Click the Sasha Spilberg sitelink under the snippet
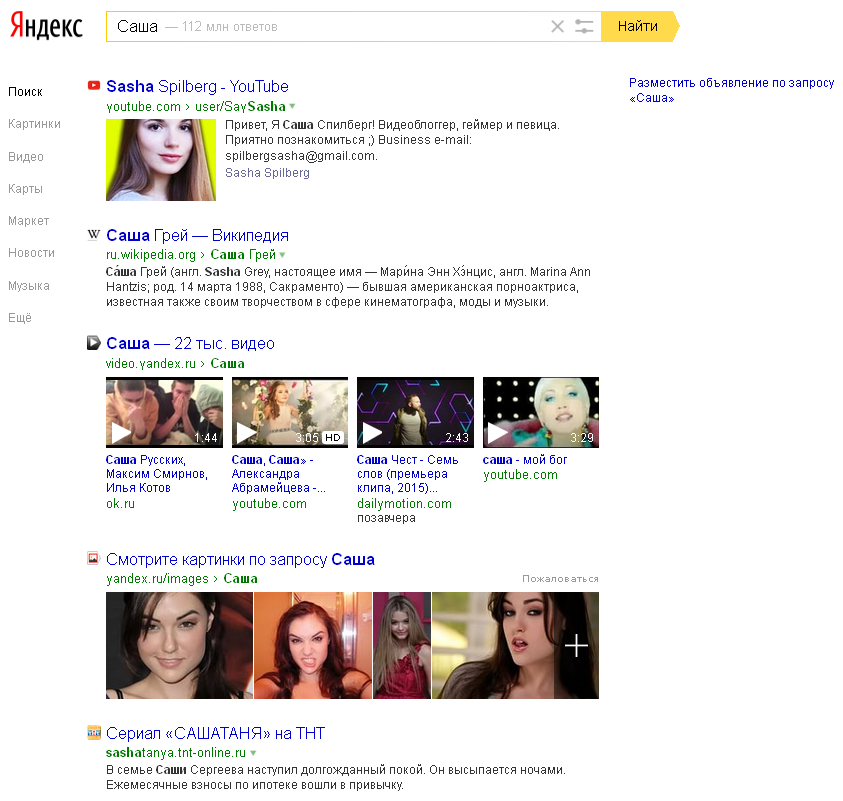This screenshot has width=843, height=801. coord(267,173)
